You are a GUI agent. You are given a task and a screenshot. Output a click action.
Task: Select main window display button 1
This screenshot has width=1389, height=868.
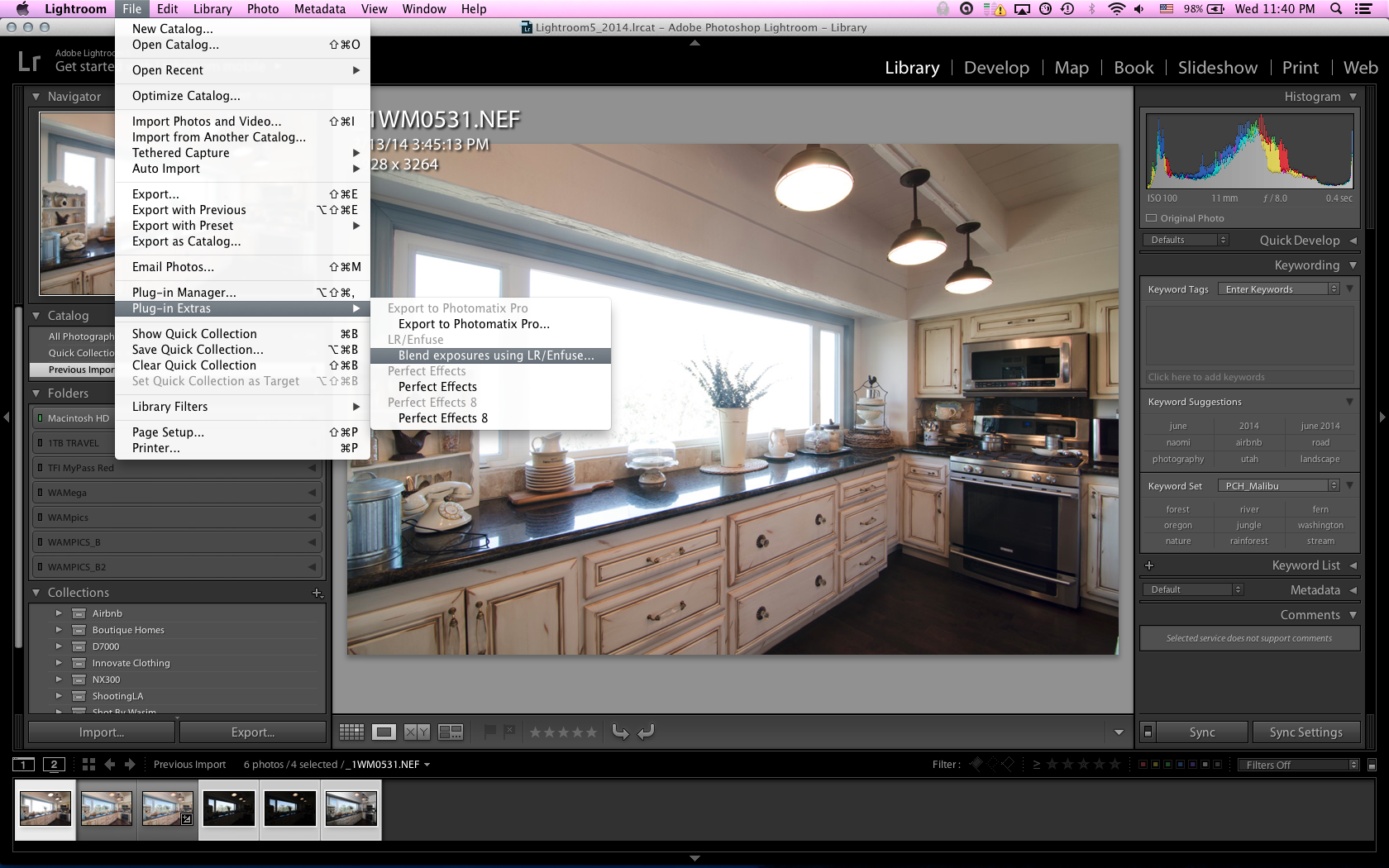click(24, 765)
